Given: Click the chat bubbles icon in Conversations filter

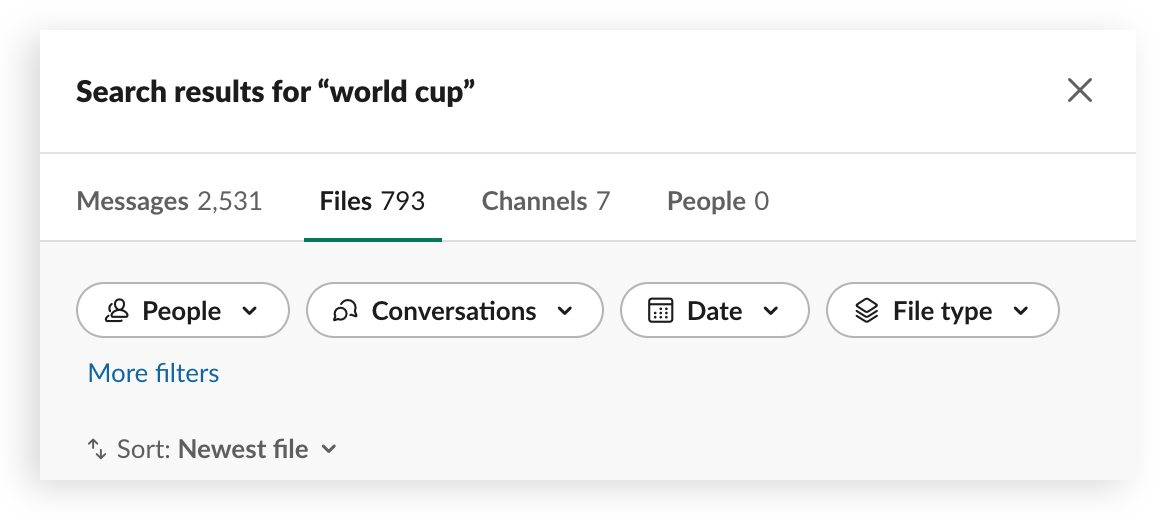Looking at the screenshot, I should [345, 310].
